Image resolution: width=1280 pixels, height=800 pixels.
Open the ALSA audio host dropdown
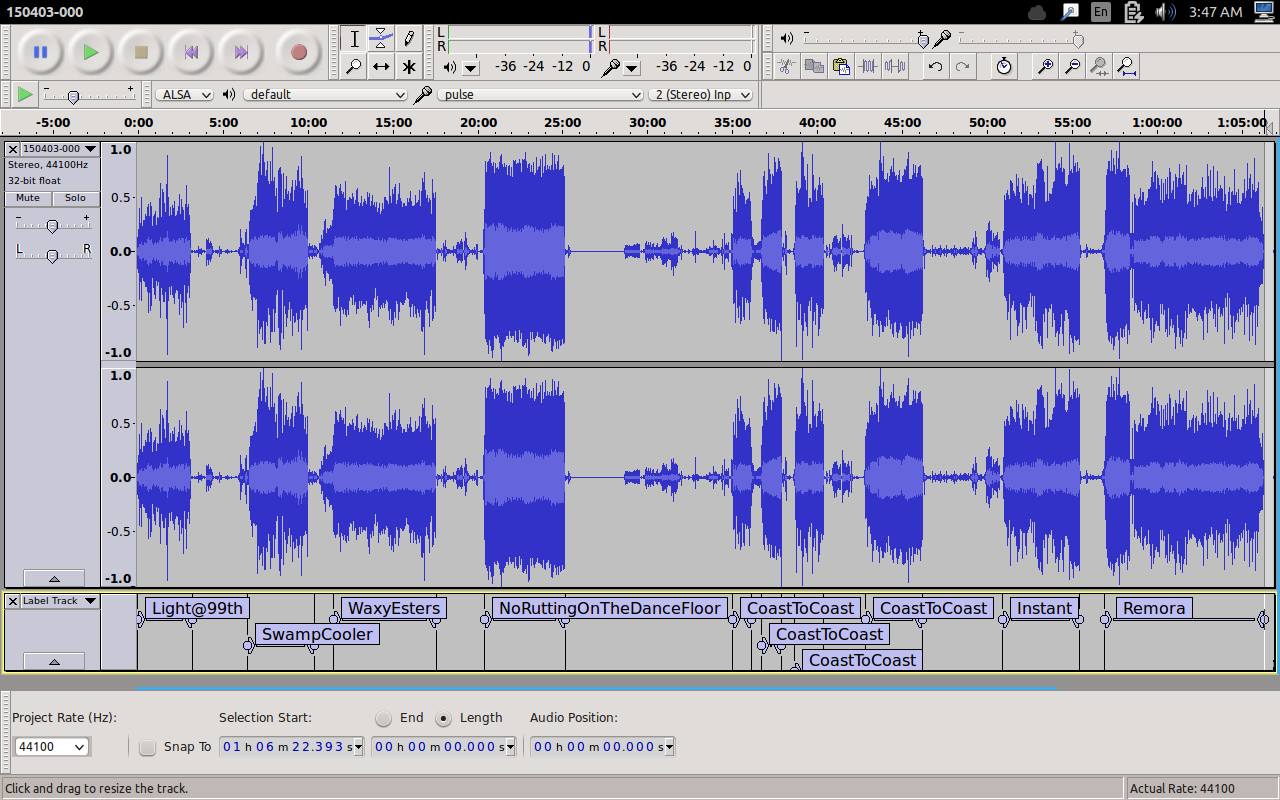[185, 94]
